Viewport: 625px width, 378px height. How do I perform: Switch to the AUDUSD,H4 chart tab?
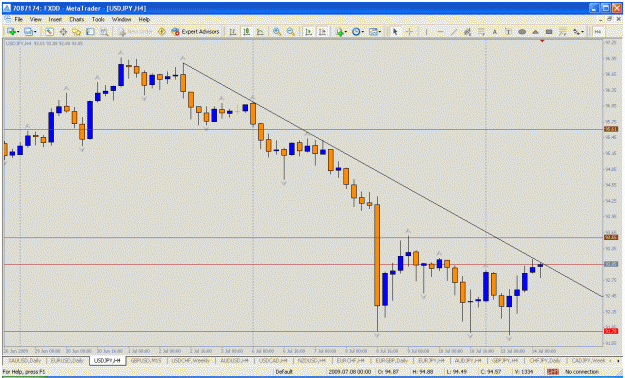pyautogui.click(x=234, y=360)
